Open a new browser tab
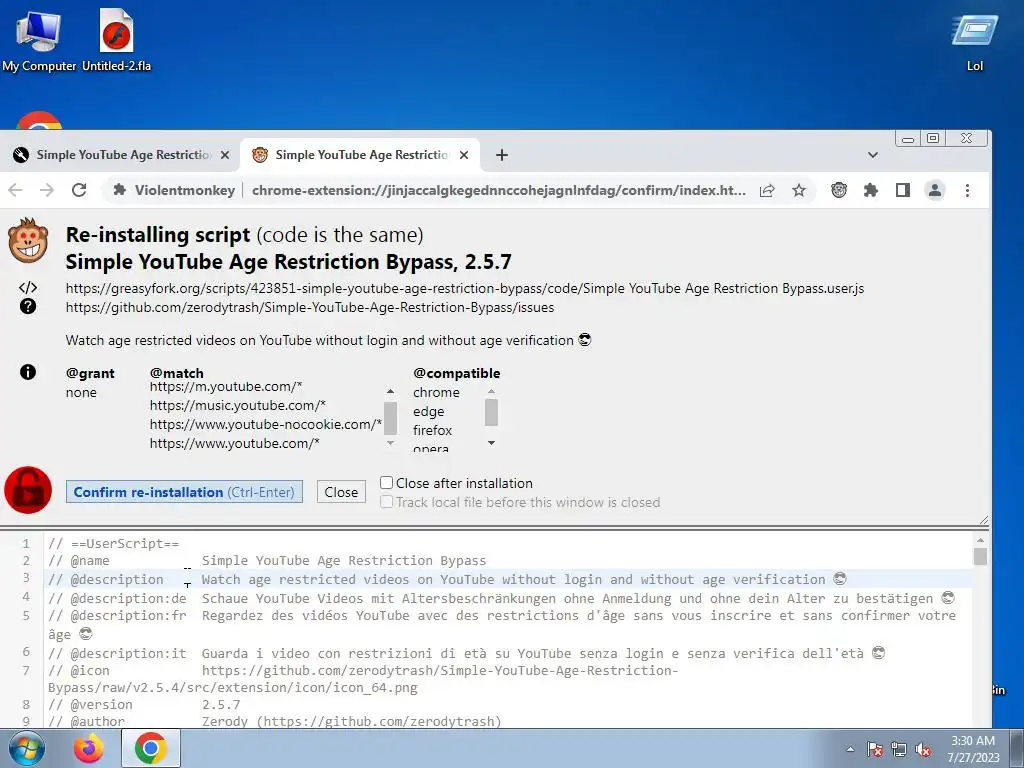The height and width of the screenshot is (768, 1024). click(502, 155)
